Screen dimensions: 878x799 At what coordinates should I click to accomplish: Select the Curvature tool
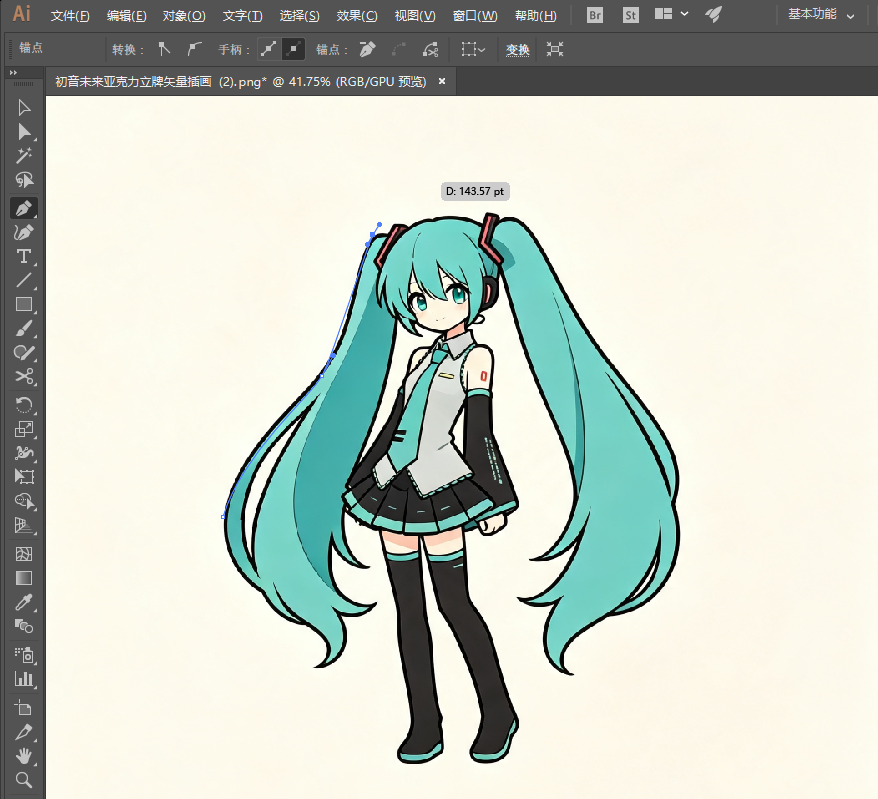[x=24, y=232]
